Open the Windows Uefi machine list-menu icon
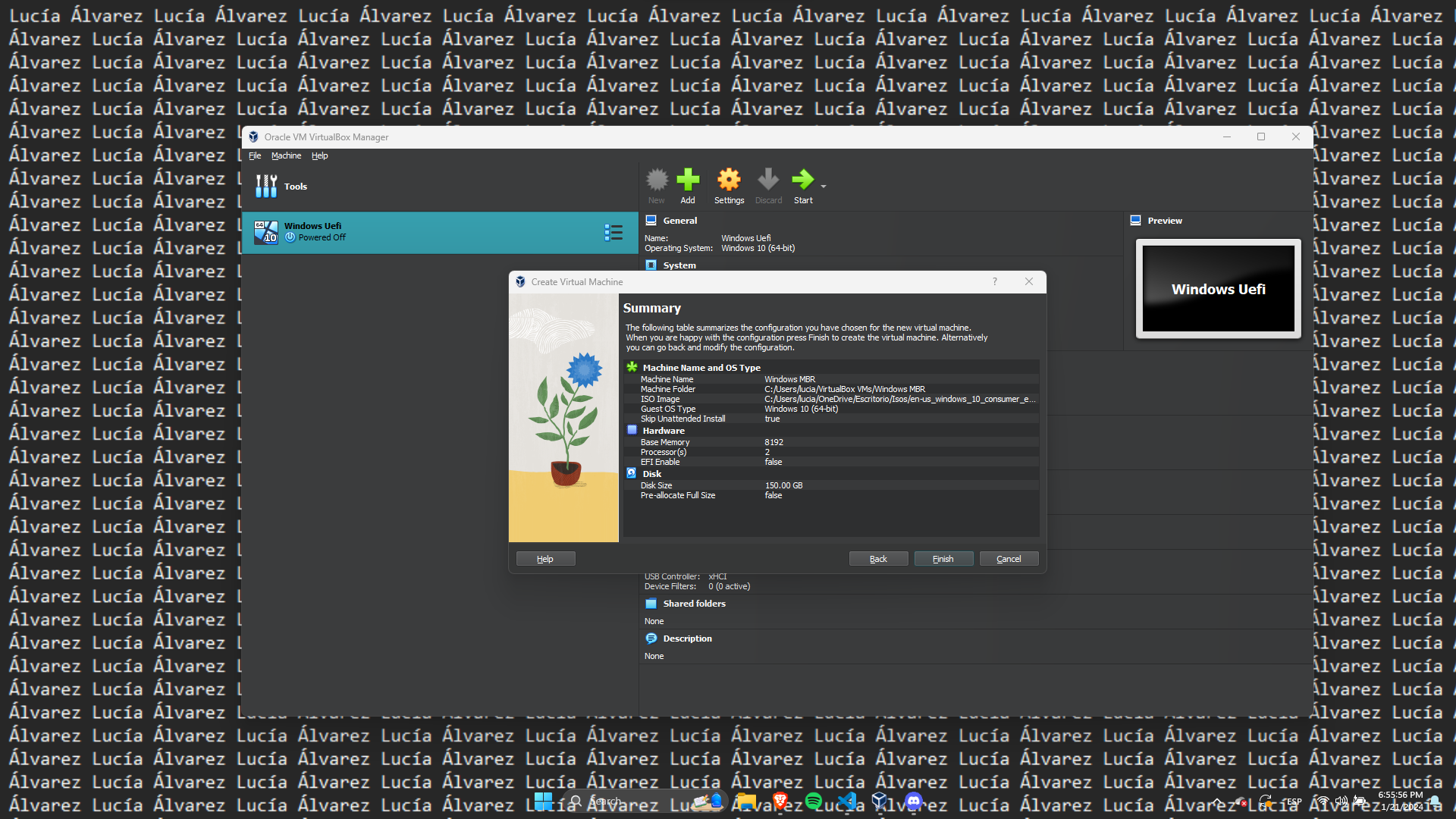 coord(613,232)
